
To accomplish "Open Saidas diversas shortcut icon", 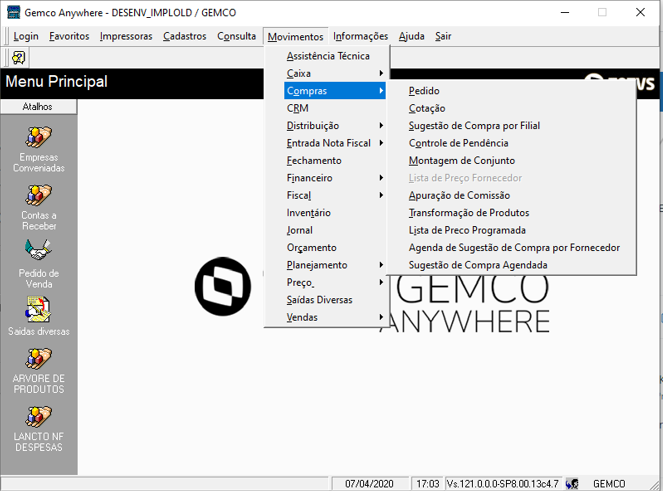I will coord(38,310).
